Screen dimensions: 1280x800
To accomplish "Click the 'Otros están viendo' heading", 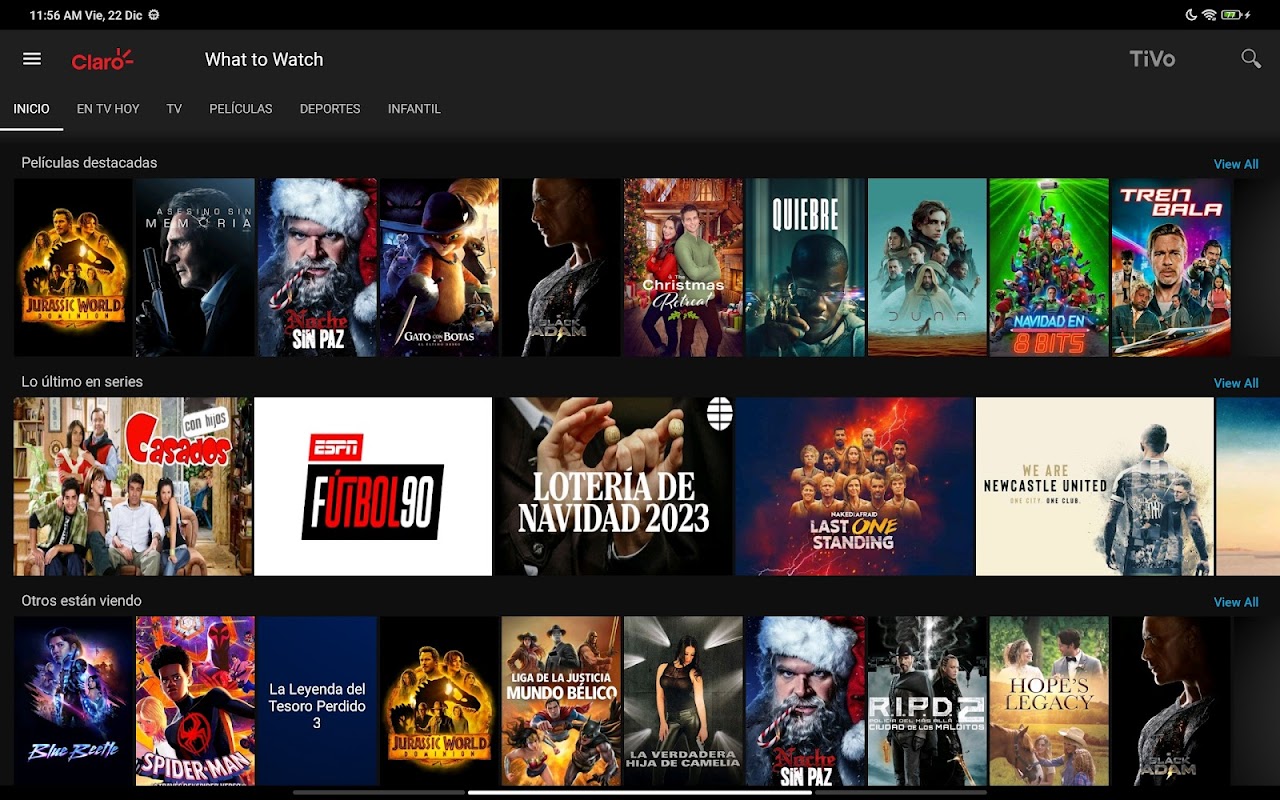I will point(81,601).
